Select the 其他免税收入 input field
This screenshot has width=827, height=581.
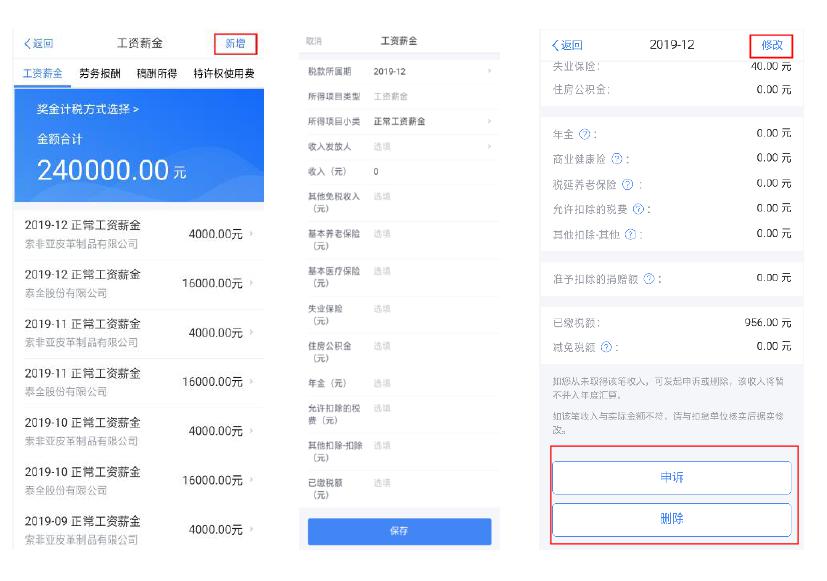click(399, 202)
